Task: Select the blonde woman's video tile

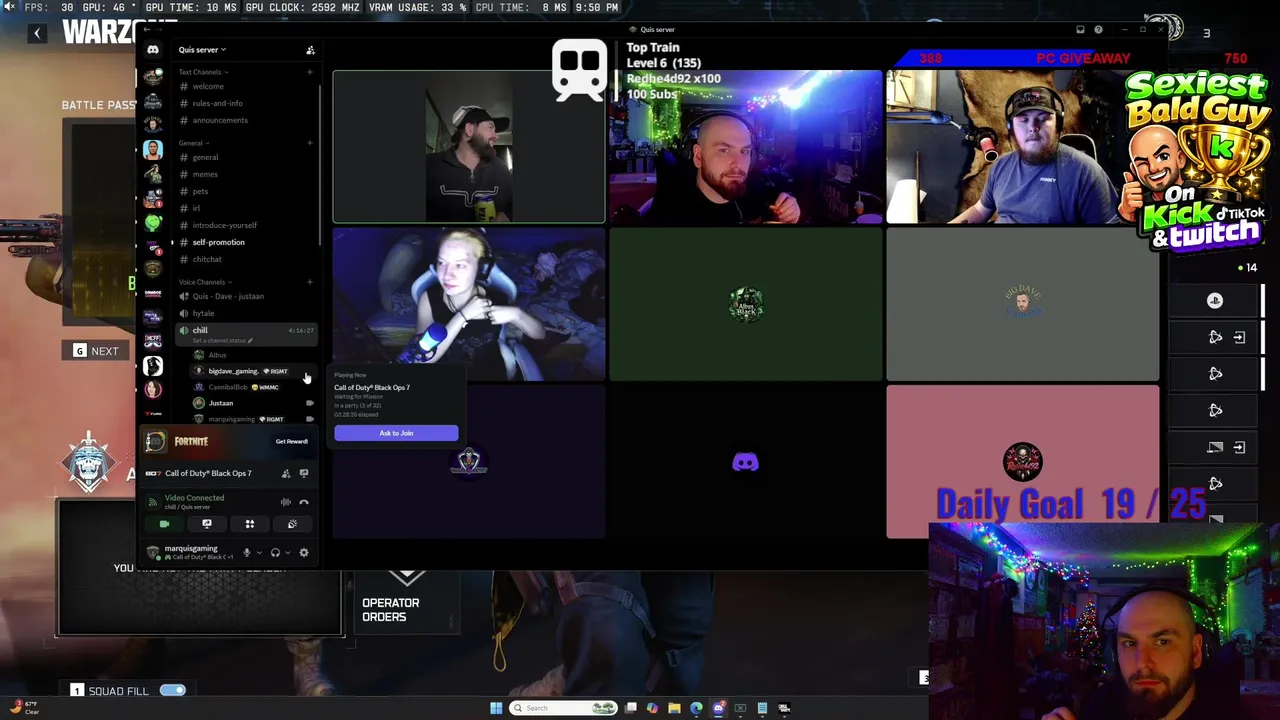Action: (469, 304)
